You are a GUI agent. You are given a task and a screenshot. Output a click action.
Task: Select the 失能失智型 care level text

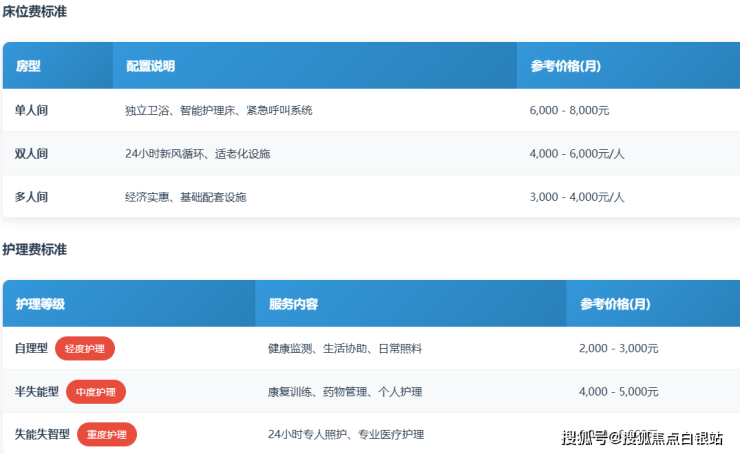coord(43,435)
